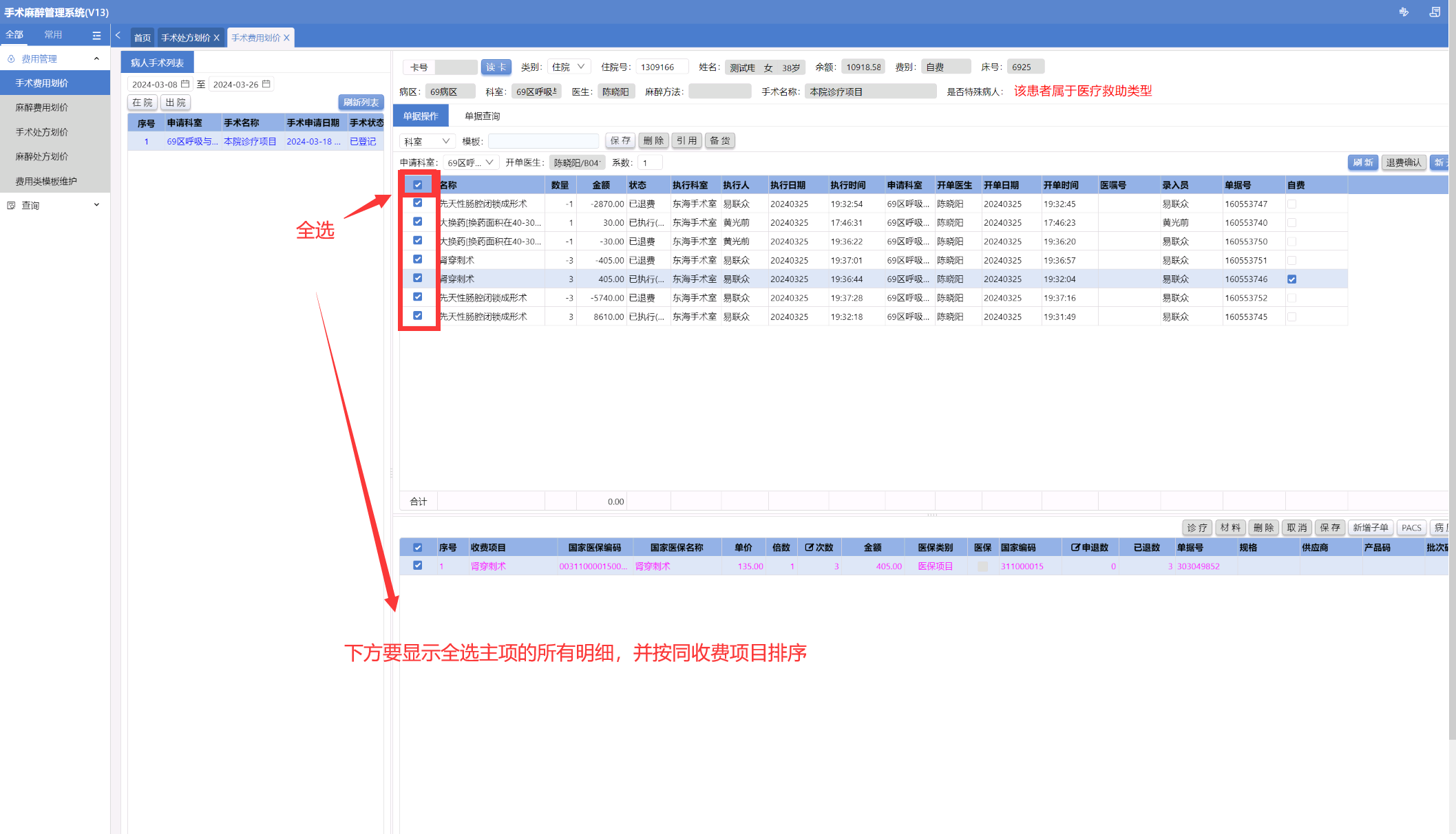Collapse the sidebar menu hamburger icon
Screen dimensions: 1456x834
(x=96, y=35)
